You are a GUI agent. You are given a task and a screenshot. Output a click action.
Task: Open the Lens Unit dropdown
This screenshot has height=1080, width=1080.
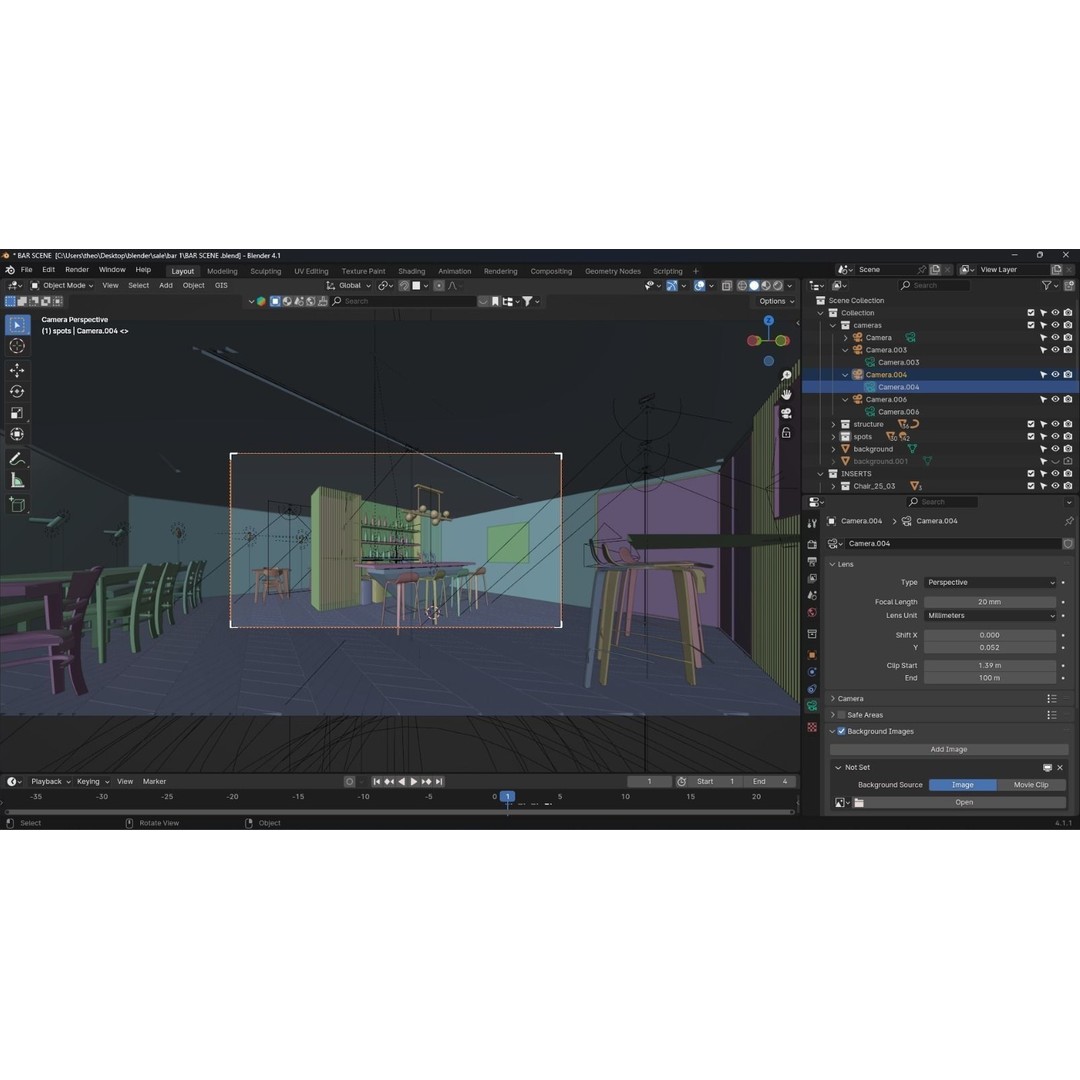(x=990, y=616)
